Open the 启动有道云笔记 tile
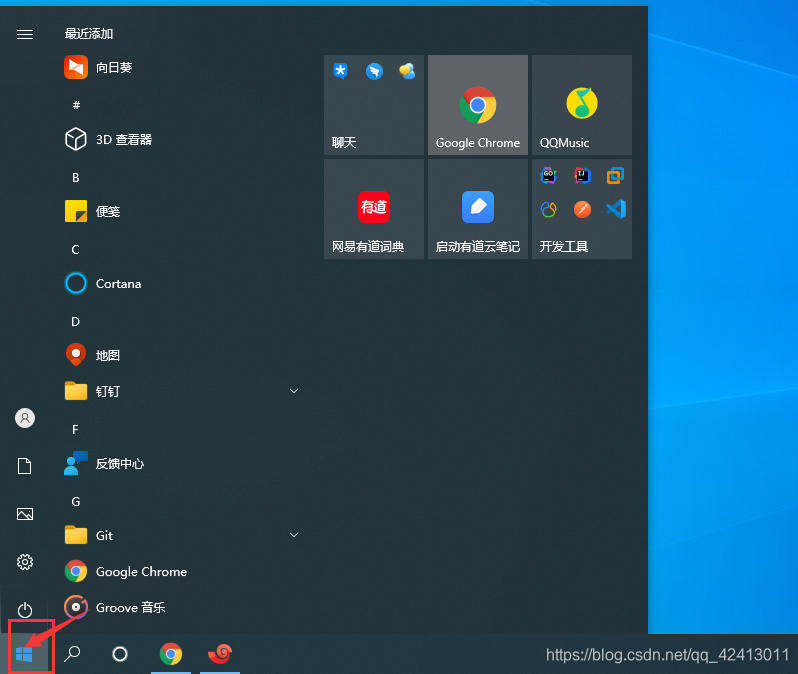798x674 pixels. coord(477,209)
